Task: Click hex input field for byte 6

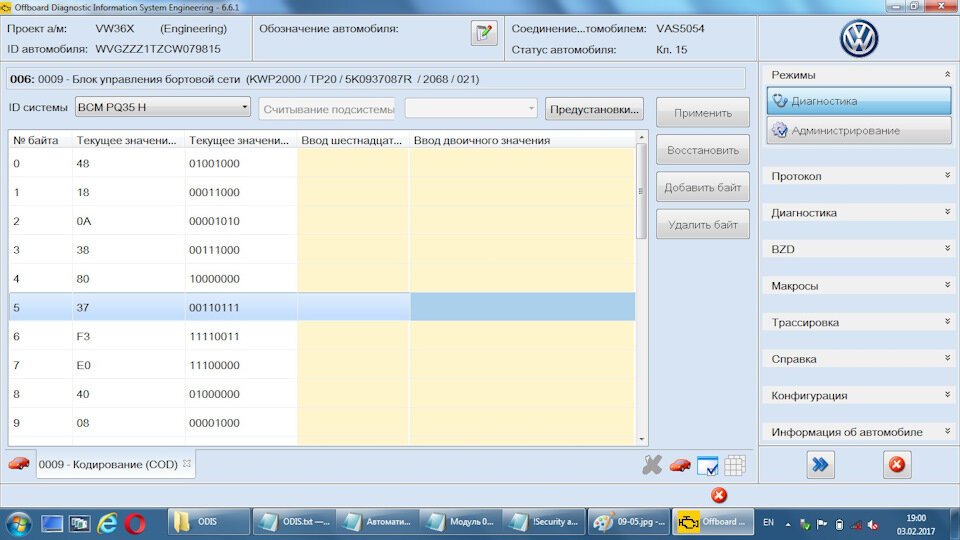Action: click(x=353, y=336)
